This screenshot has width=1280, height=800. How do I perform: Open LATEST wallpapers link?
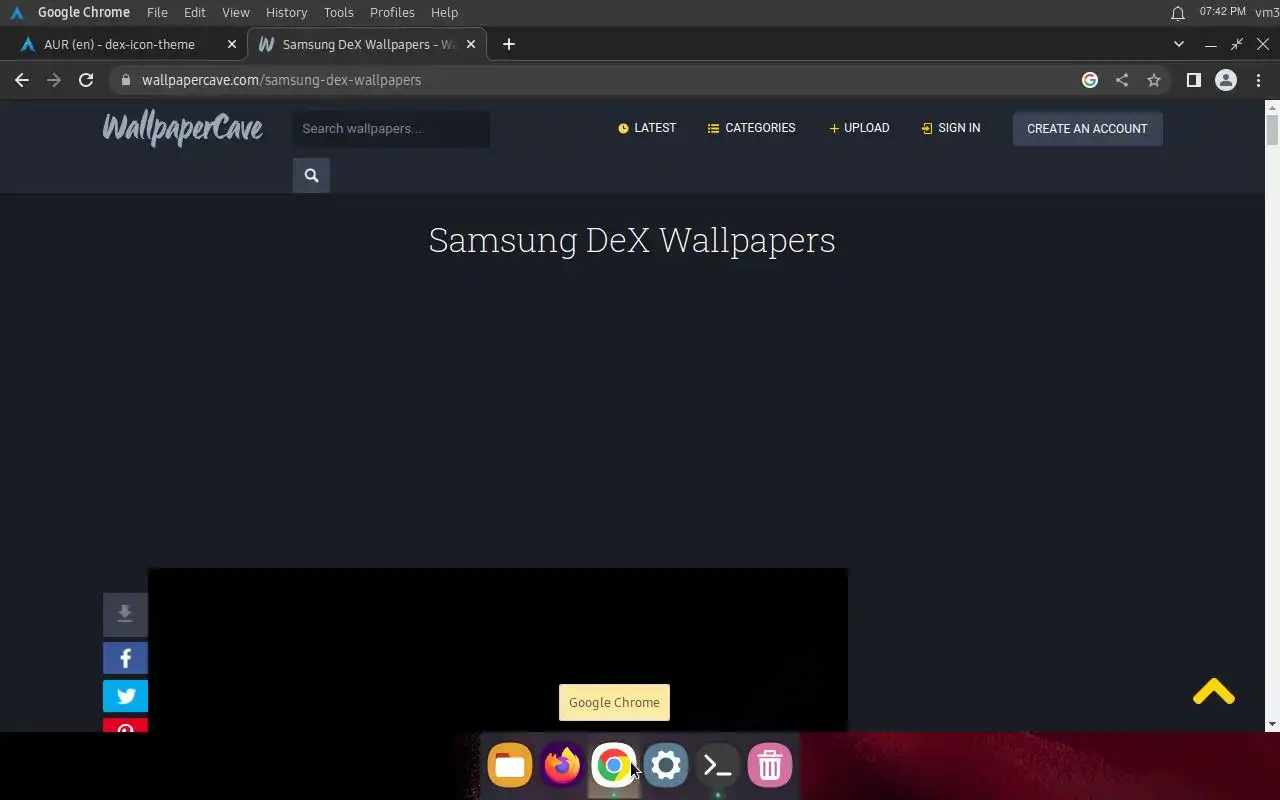pos(647,128)
